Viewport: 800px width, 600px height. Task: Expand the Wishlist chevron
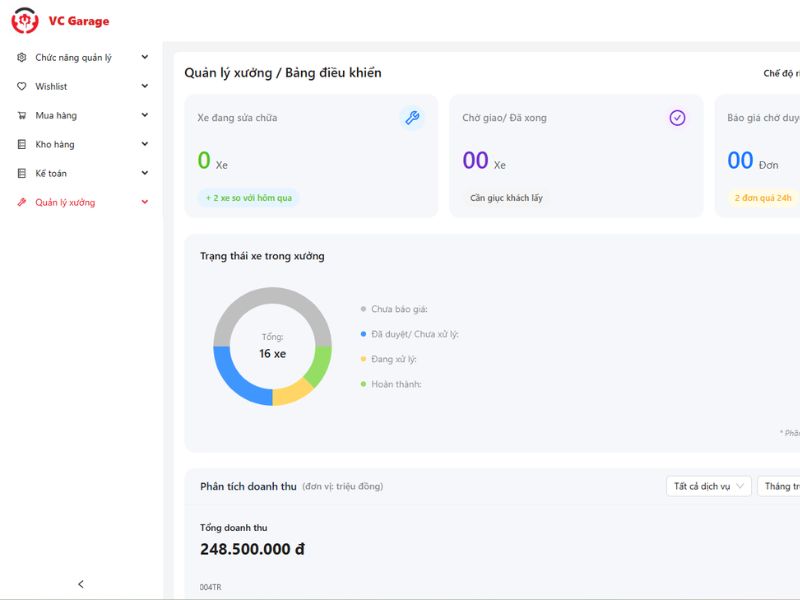145,86
